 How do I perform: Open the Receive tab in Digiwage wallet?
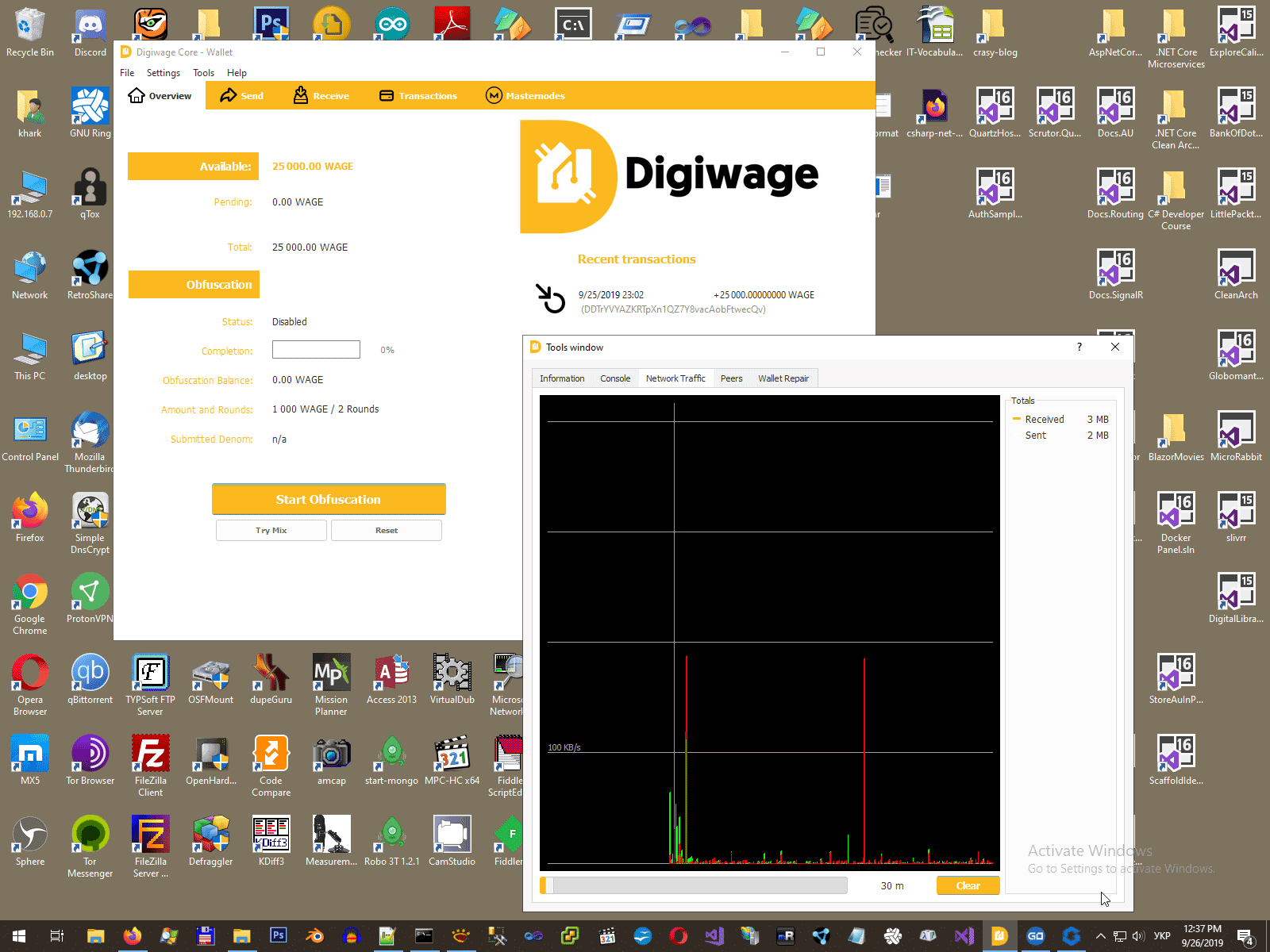pyautogui.click(x=321, y=96)
